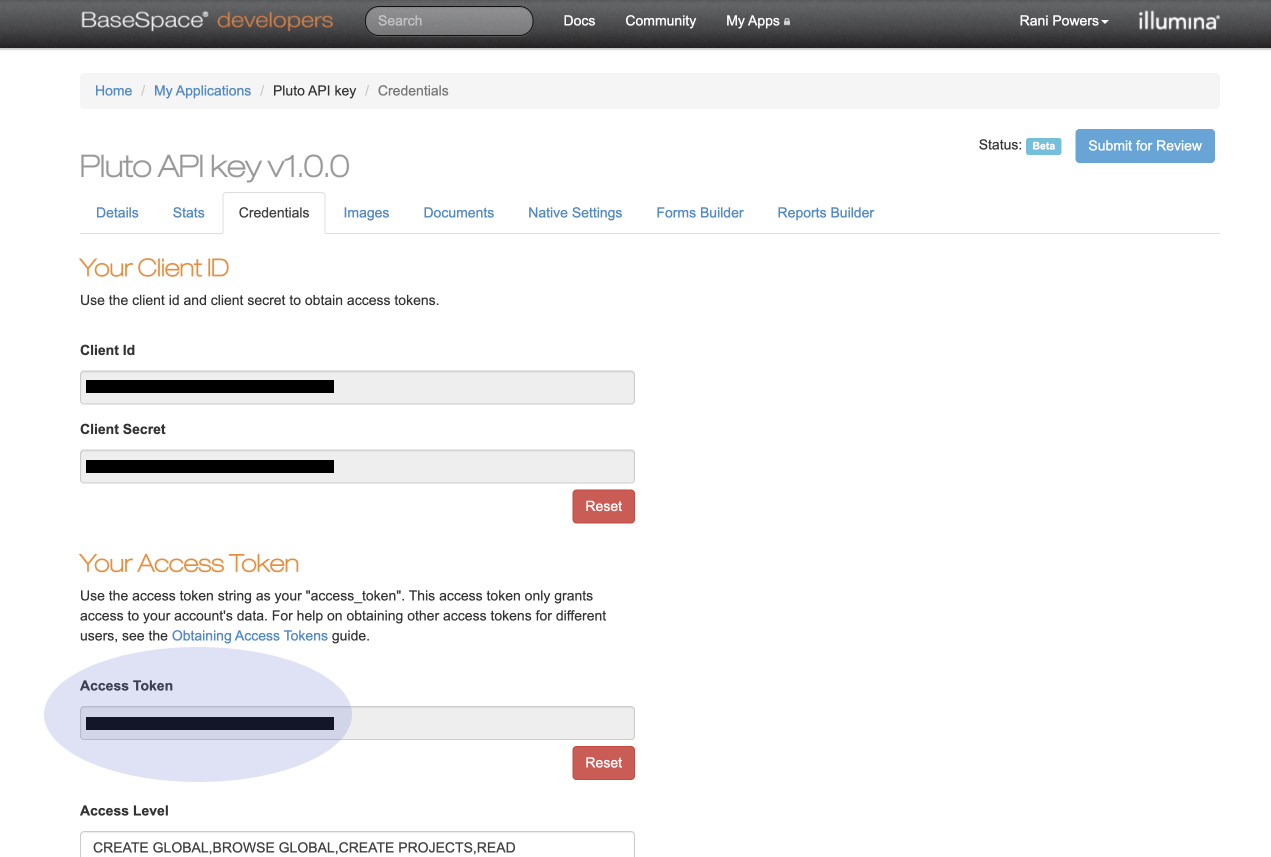Open the Reports Builder tab
This screenshot has width=1271, height=857.
826,213
